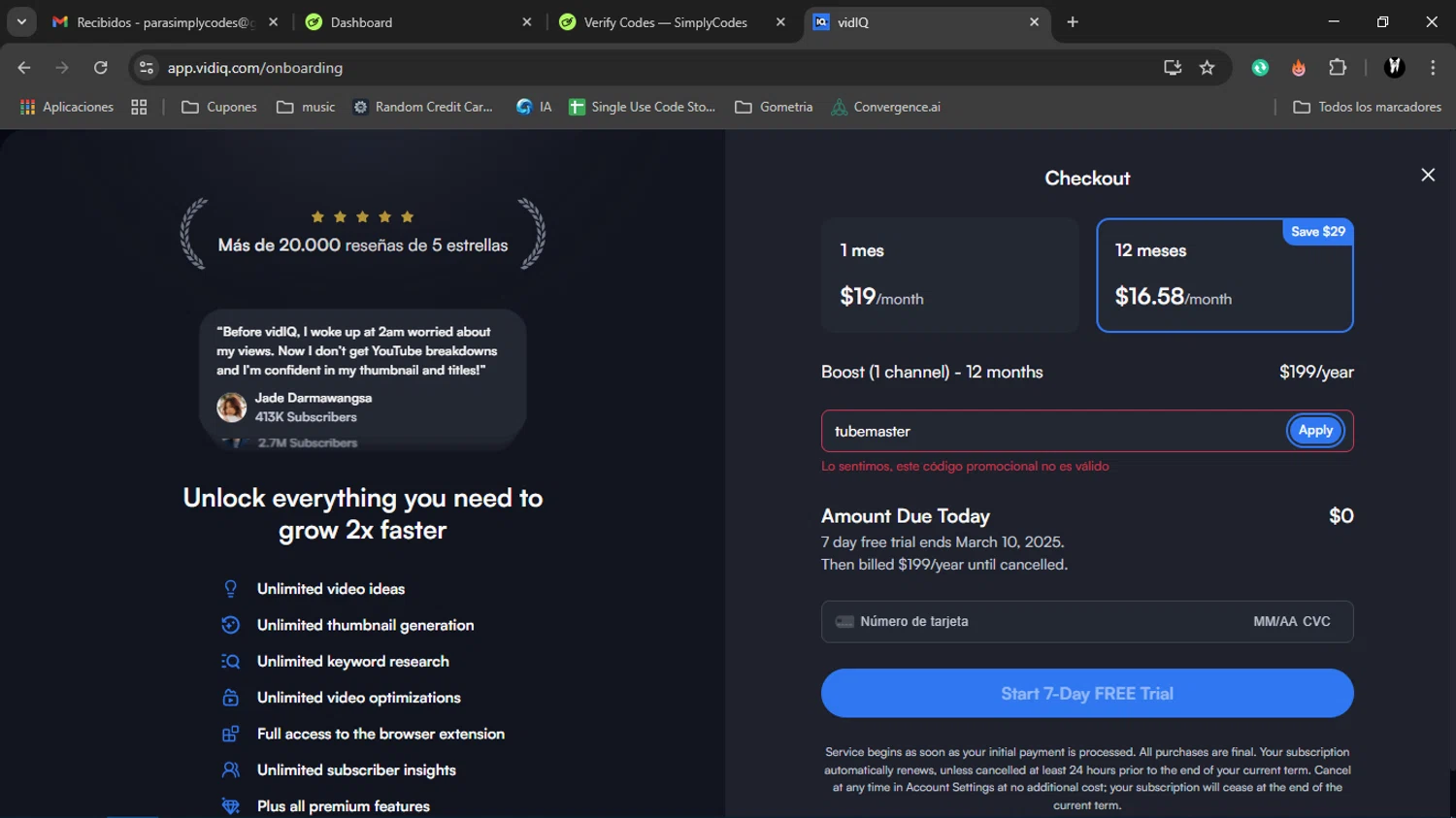1456x818 pixels.
Task: Go forward in browser history
Action: point(62,68)
